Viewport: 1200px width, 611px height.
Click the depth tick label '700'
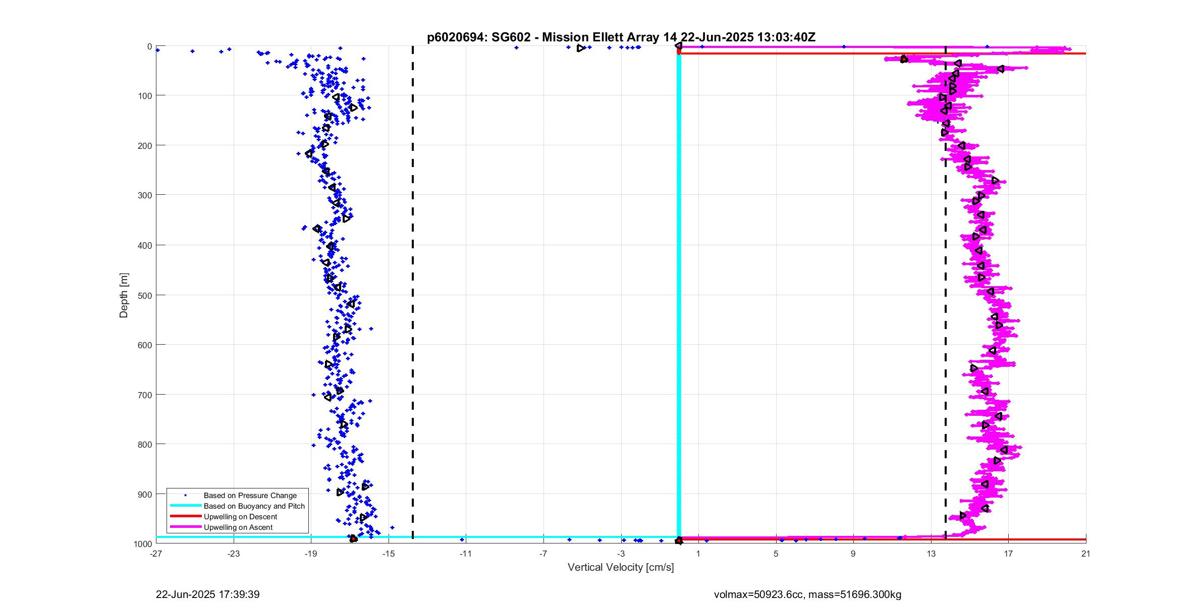144,395
